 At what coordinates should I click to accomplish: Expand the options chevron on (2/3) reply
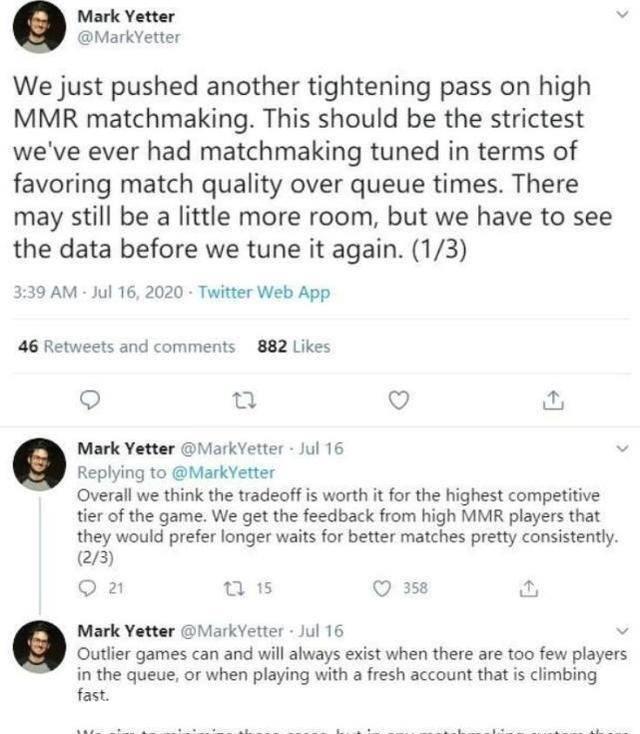pos(622,448)
